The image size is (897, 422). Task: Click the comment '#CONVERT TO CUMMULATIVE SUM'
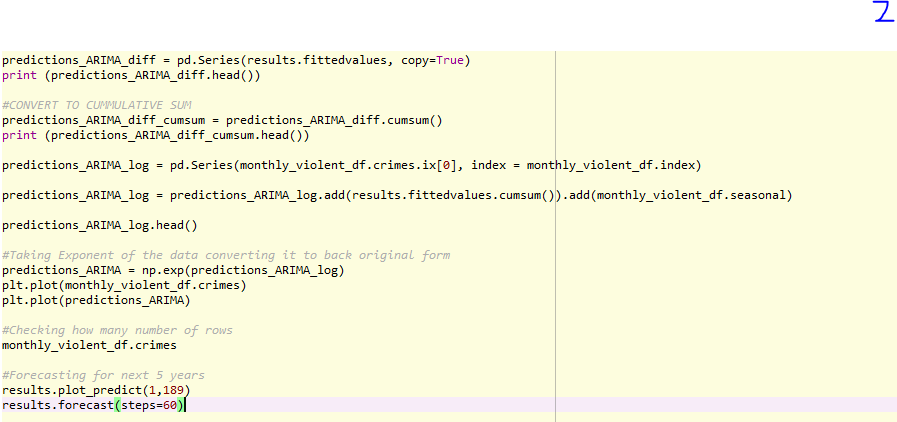(x=97, y=105)
